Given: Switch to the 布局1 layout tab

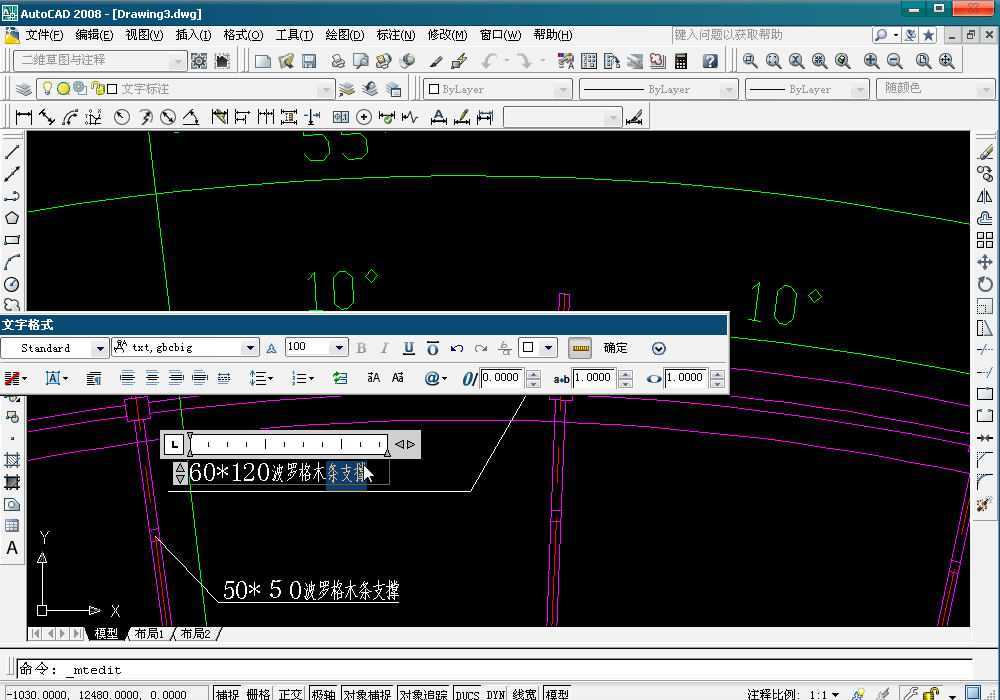Looking at the screenshot, I should click(x=149, y=634).
